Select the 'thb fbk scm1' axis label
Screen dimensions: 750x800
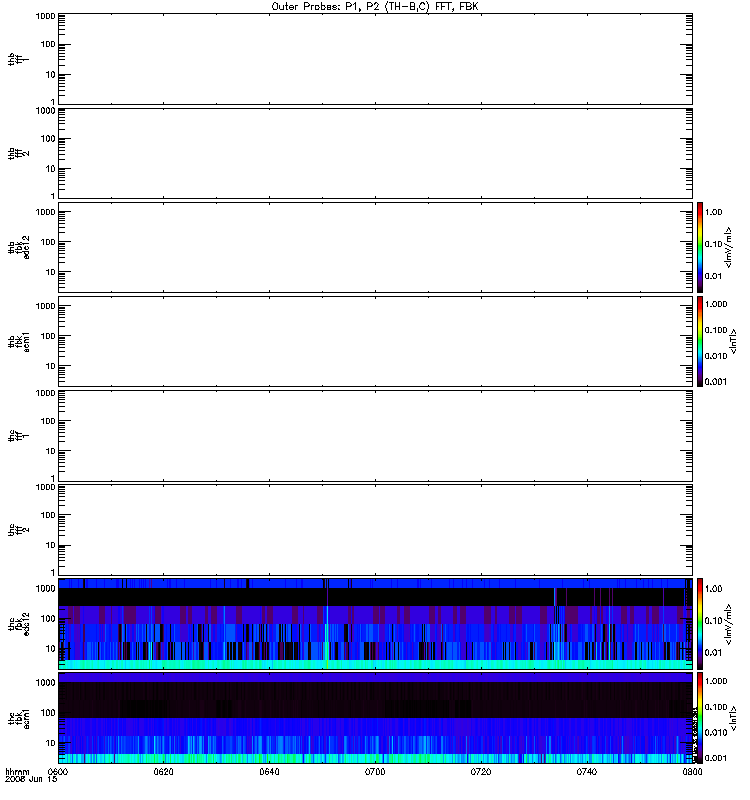point(18,342)
